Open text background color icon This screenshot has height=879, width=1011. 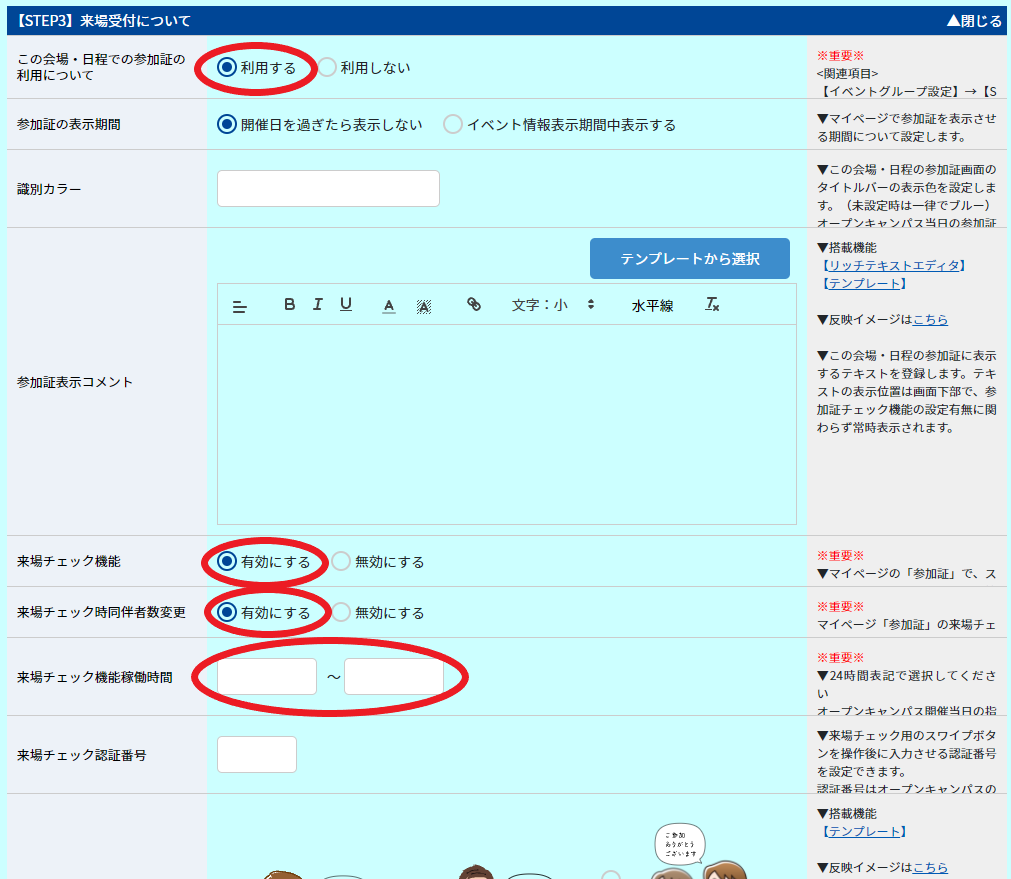tap(424, 306)
